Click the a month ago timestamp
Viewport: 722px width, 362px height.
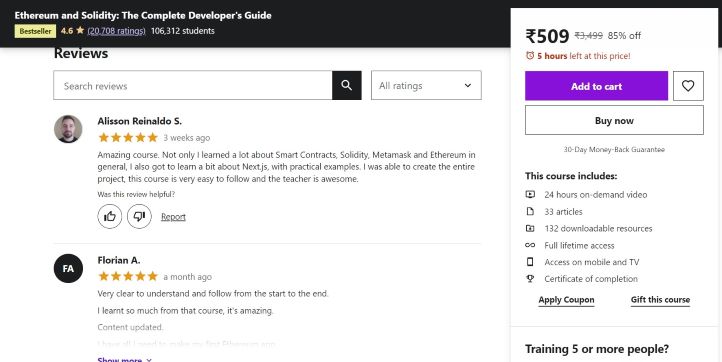pyautogui.click(x=187, y=277)
